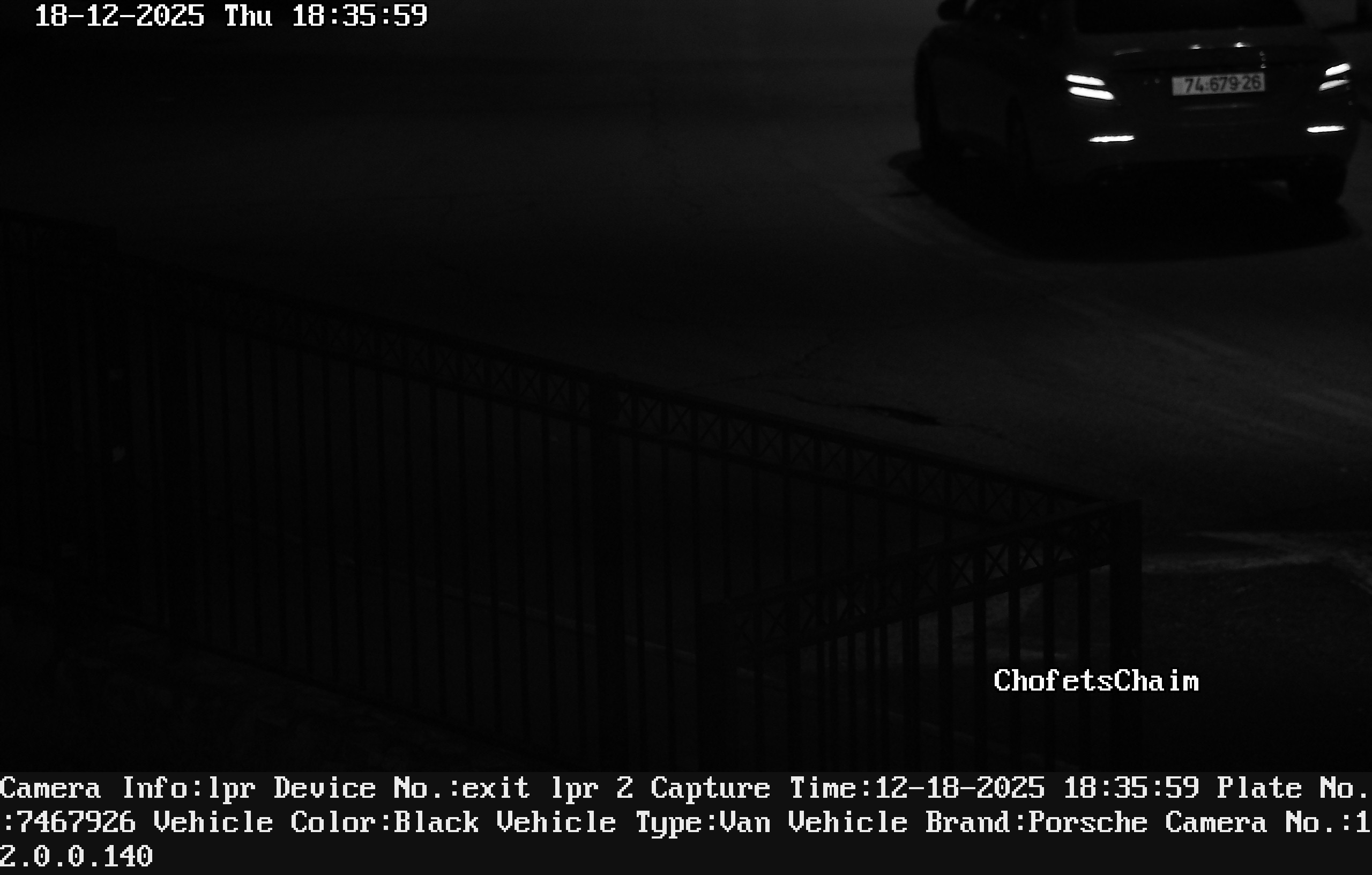Image resolution: width=1372 pixels, height=875 pixels.
Task: Click the car's license plate 74-679-26
Action: tap(1218, 84)
